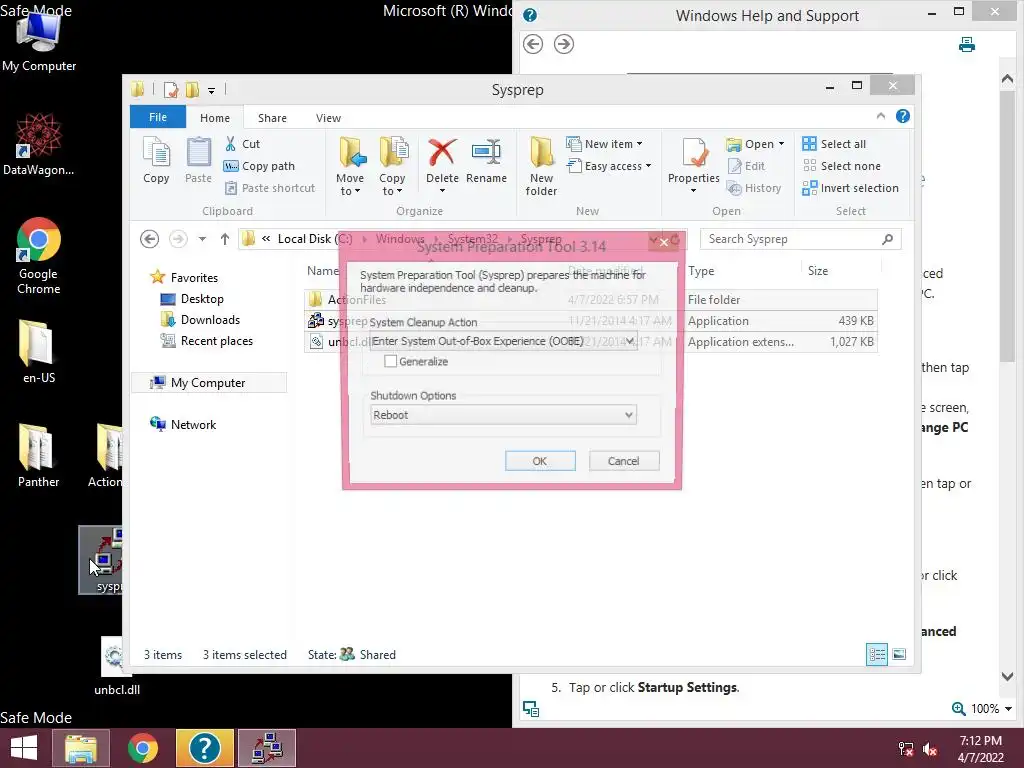Click Invert selection in the ribbon
1024x768 pixels.
tap(850, 188)
